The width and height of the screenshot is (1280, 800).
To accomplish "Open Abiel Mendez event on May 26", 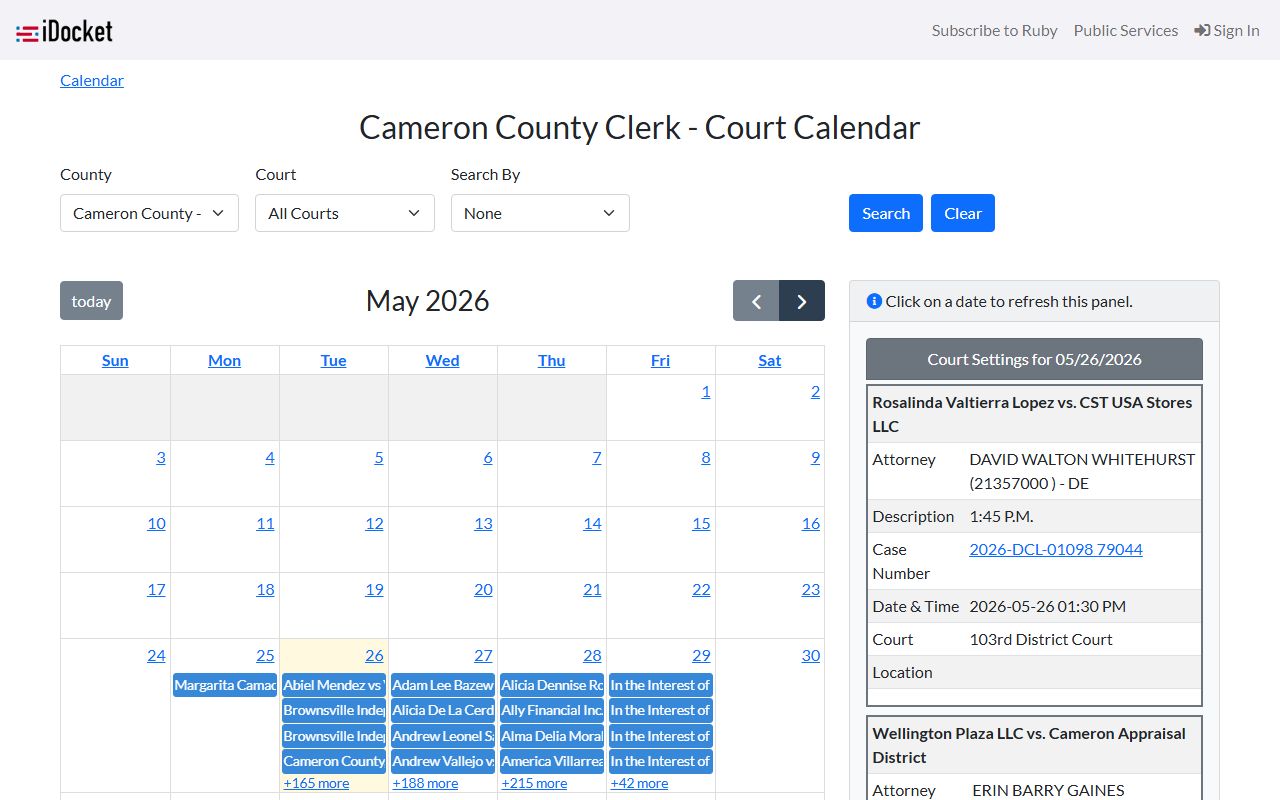I will click(334, 685).
